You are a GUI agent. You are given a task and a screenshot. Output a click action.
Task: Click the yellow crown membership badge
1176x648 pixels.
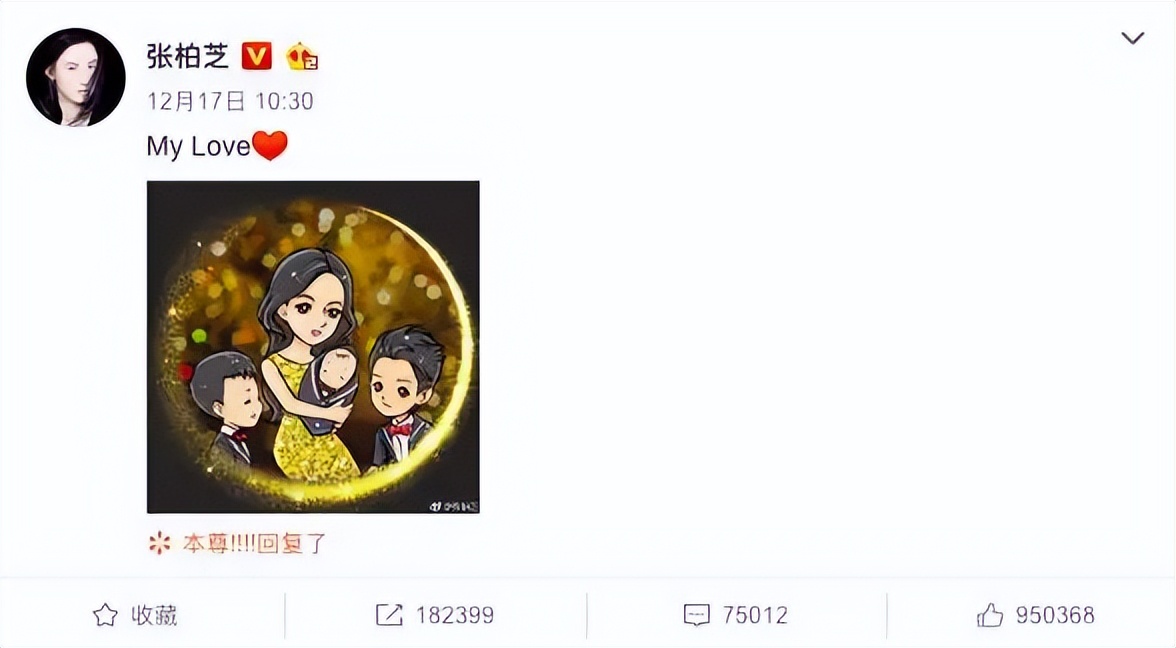pos(302,56)
